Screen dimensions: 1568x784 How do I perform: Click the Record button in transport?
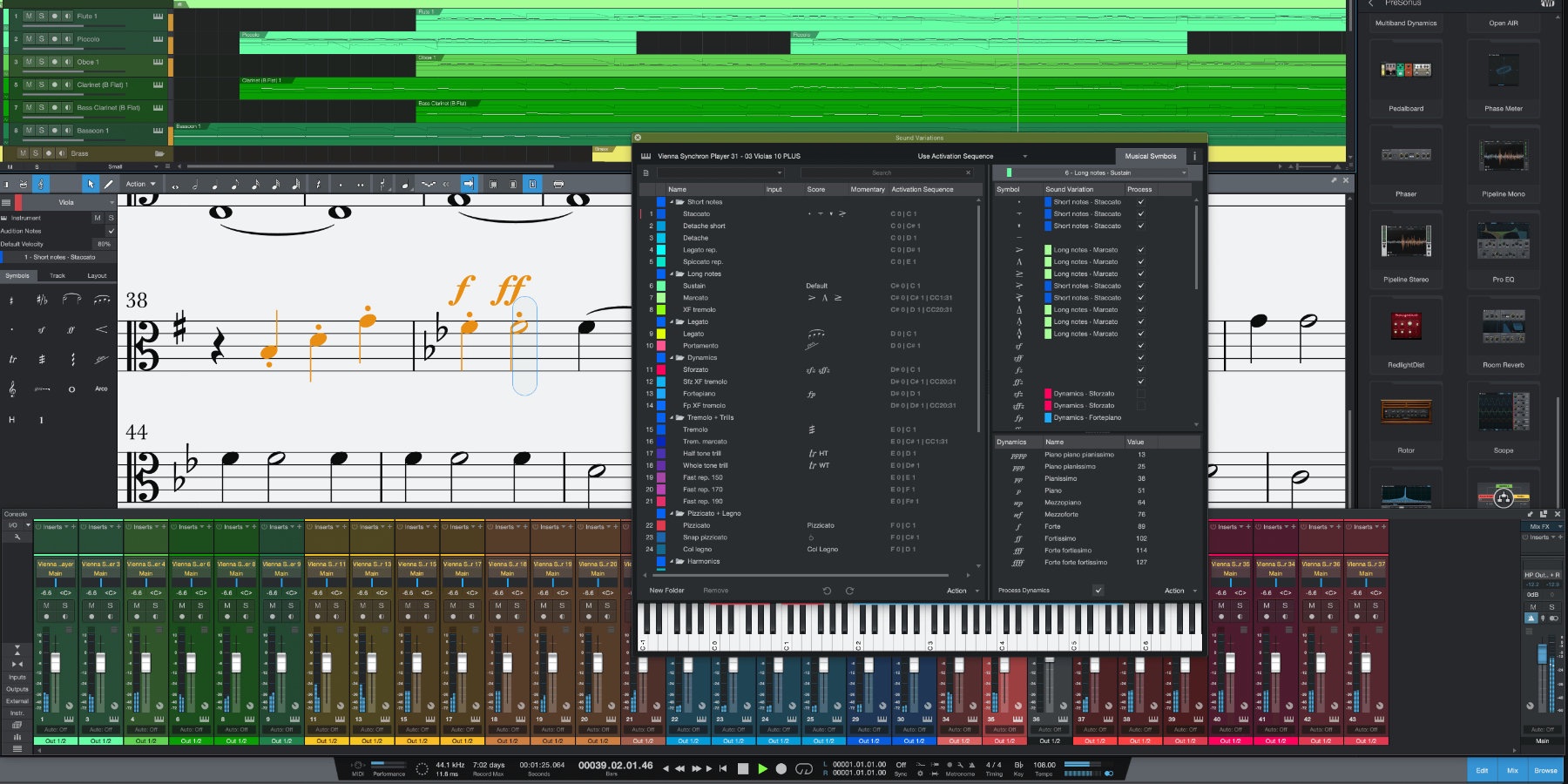click(x=781, y=768)
